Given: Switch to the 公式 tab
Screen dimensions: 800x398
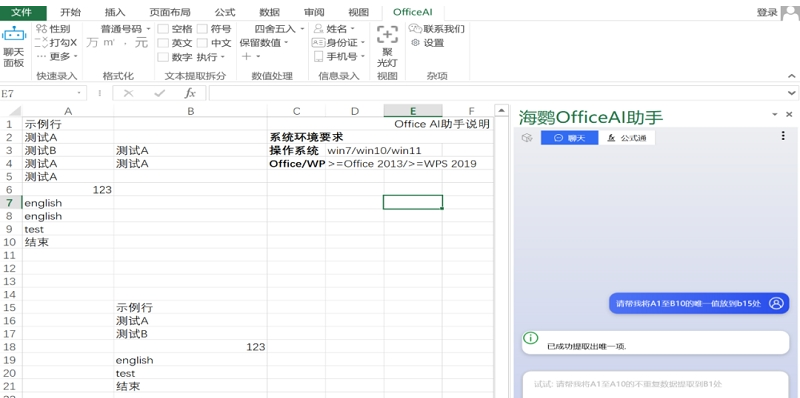Looking at the screenshot, I should tap(225, 12).
